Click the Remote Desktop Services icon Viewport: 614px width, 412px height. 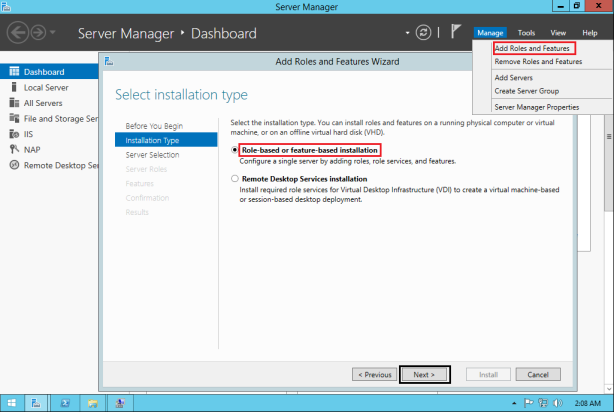(x=14, y=165)
